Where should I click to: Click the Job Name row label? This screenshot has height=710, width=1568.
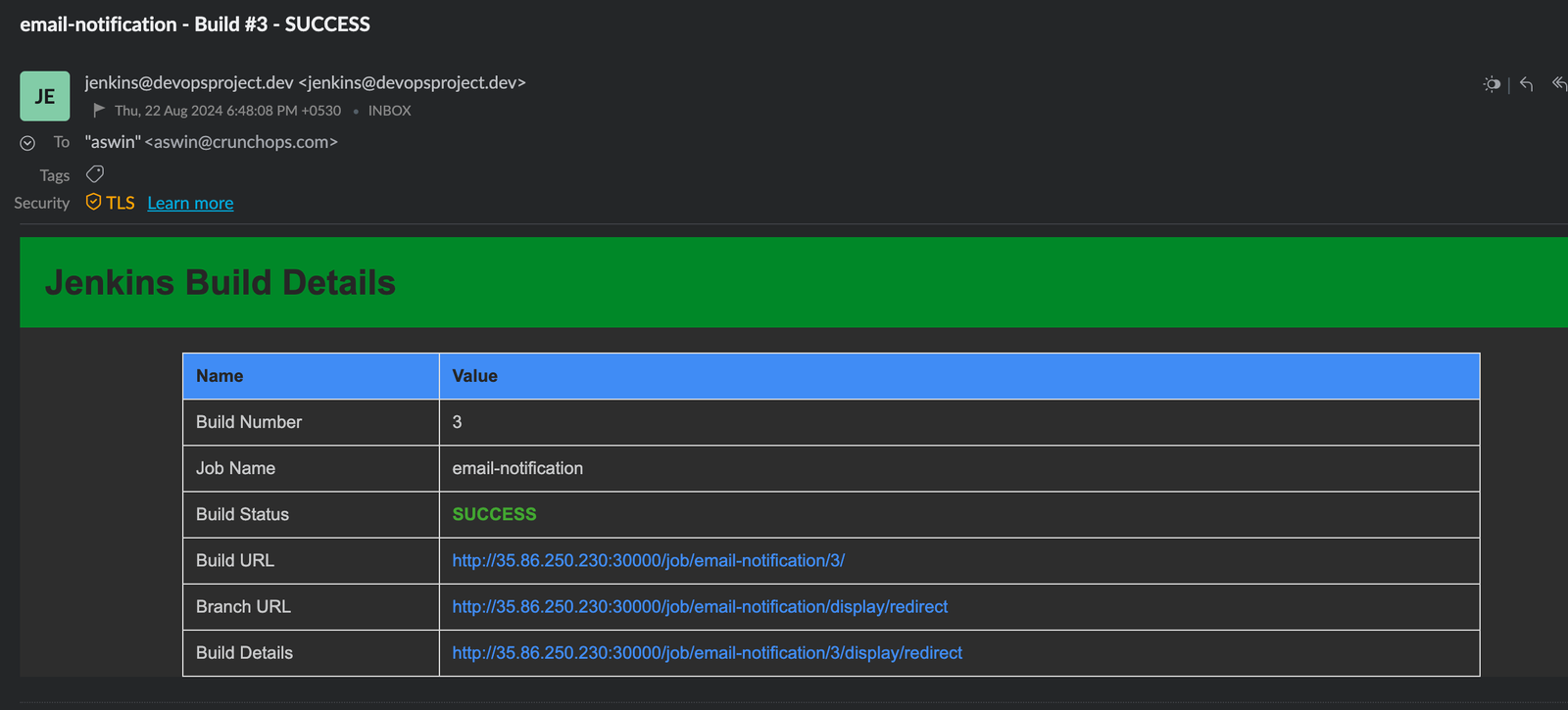pos(235,468)
